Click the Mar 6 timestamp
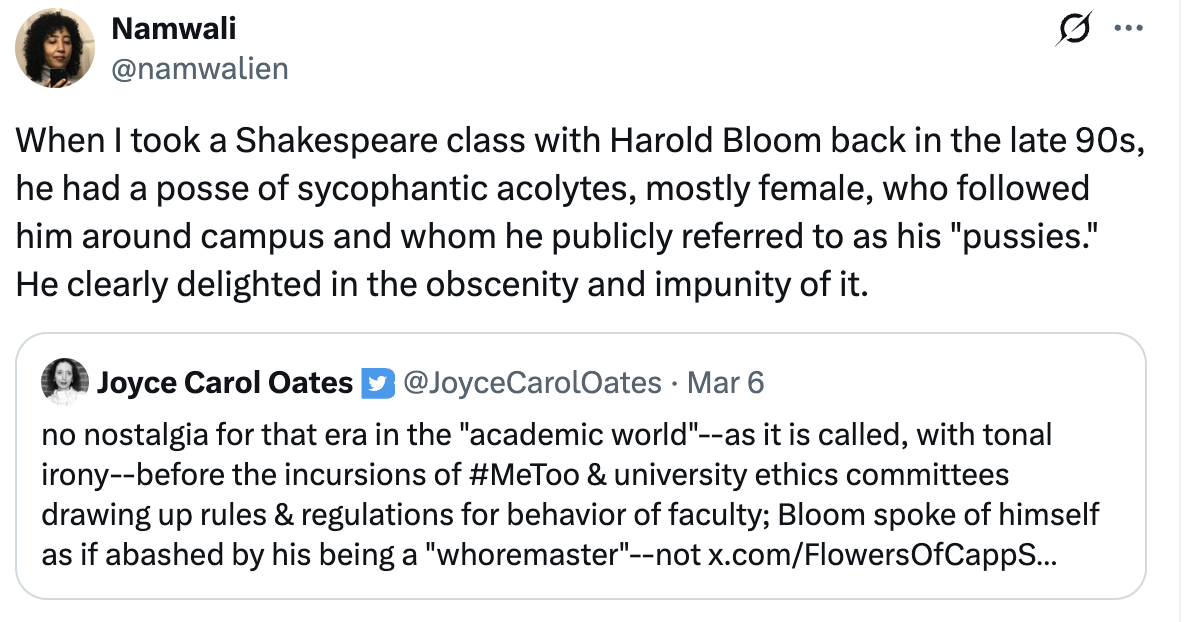Screen dimensions: 1194x622 (x=725, y=382)
